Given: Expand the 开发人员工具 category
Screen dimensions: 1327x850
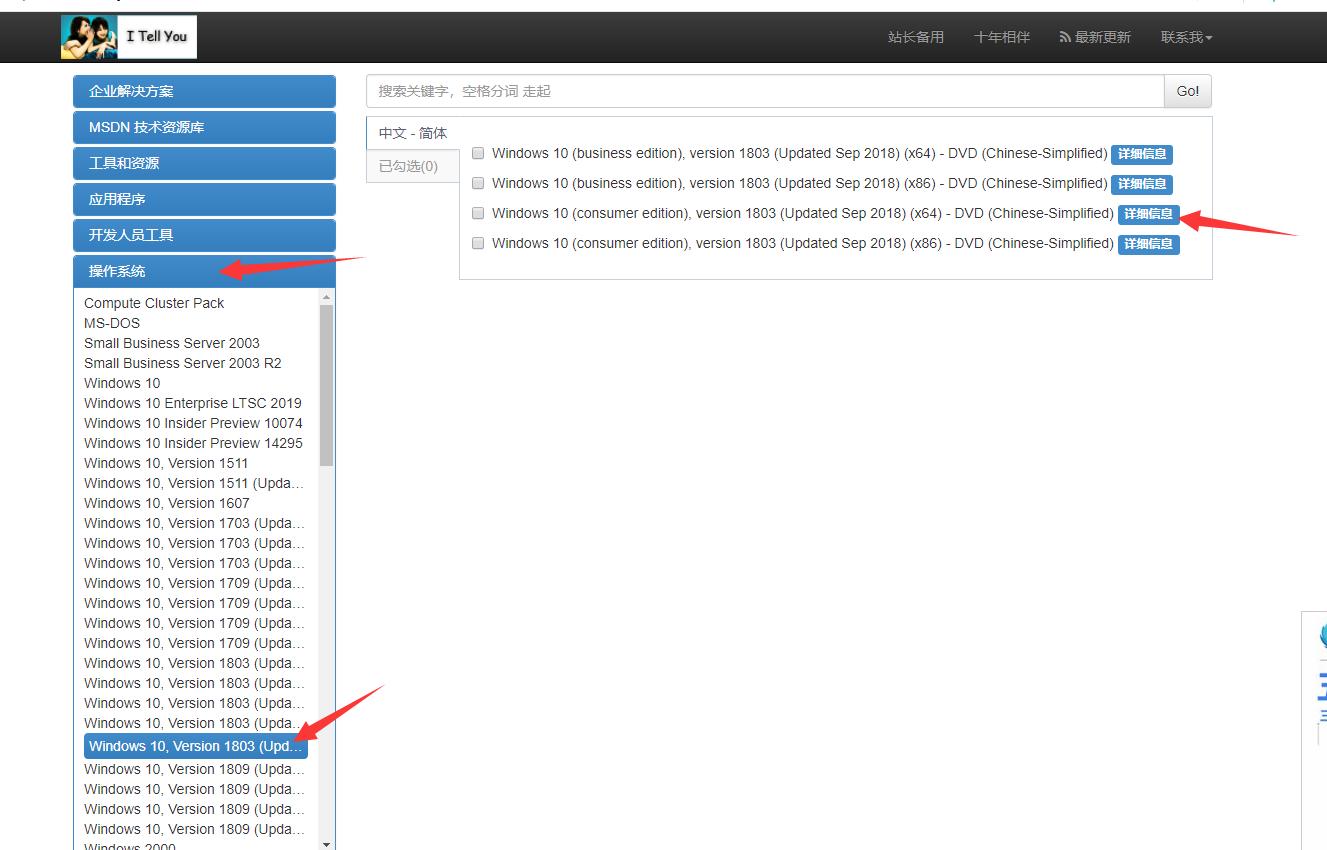Looking at the screenshot, I should tap(204, 235).
